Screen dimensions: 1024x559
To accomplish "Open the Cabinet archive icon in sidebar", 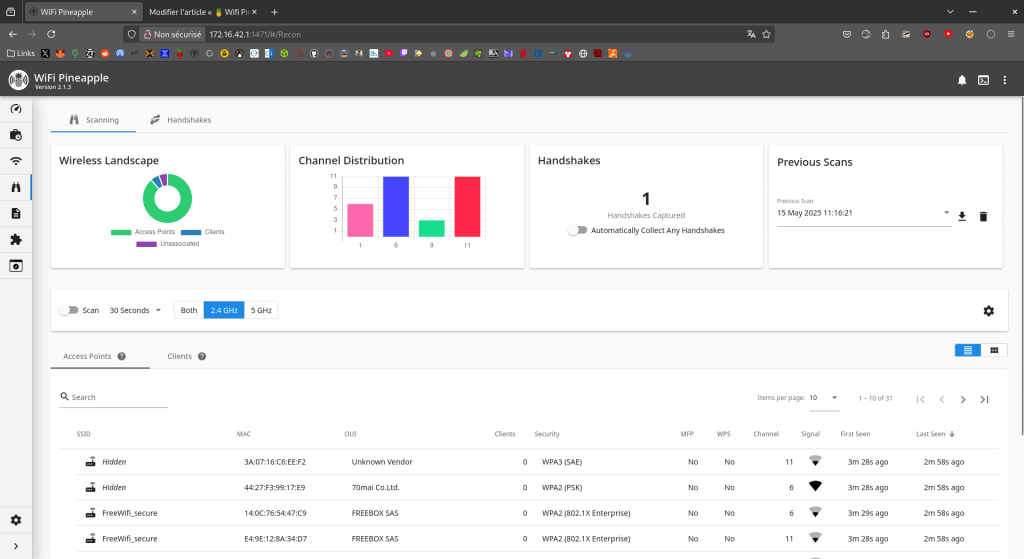I will click(16, 266).
